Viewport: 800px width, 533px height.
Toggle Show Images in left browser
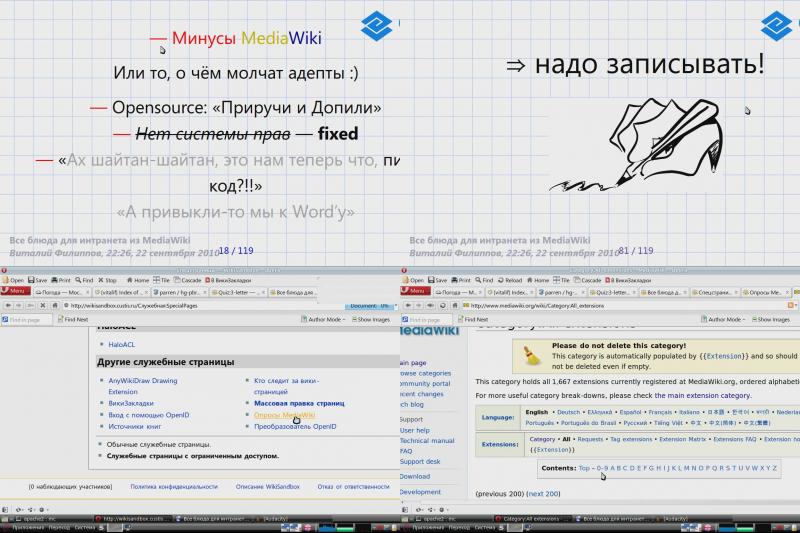pyautogui.click(x=371, y=320)
